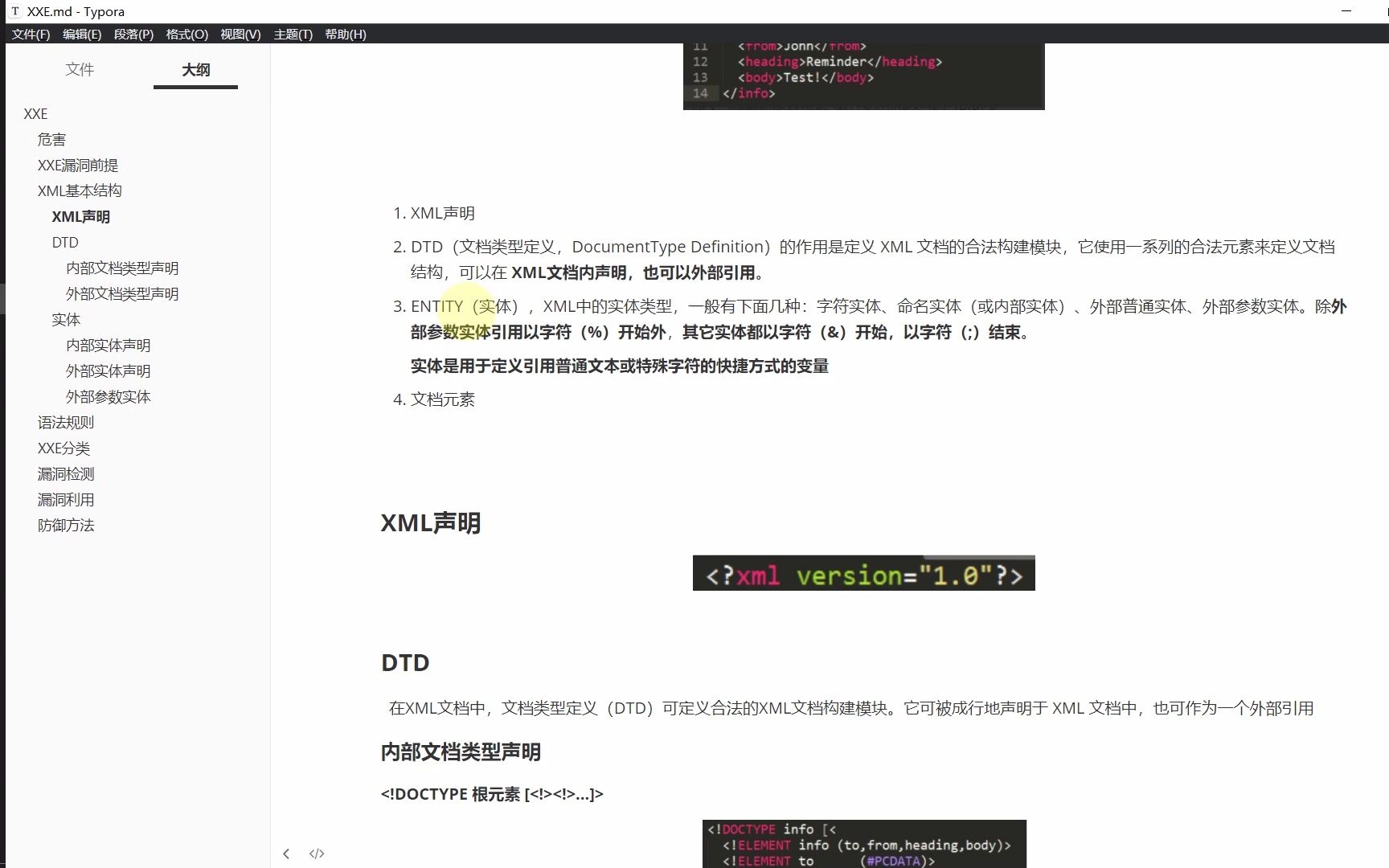Jump to 语法规则 in outline
This screenshot has width=1389, height=868.
[x=66, y=423]
